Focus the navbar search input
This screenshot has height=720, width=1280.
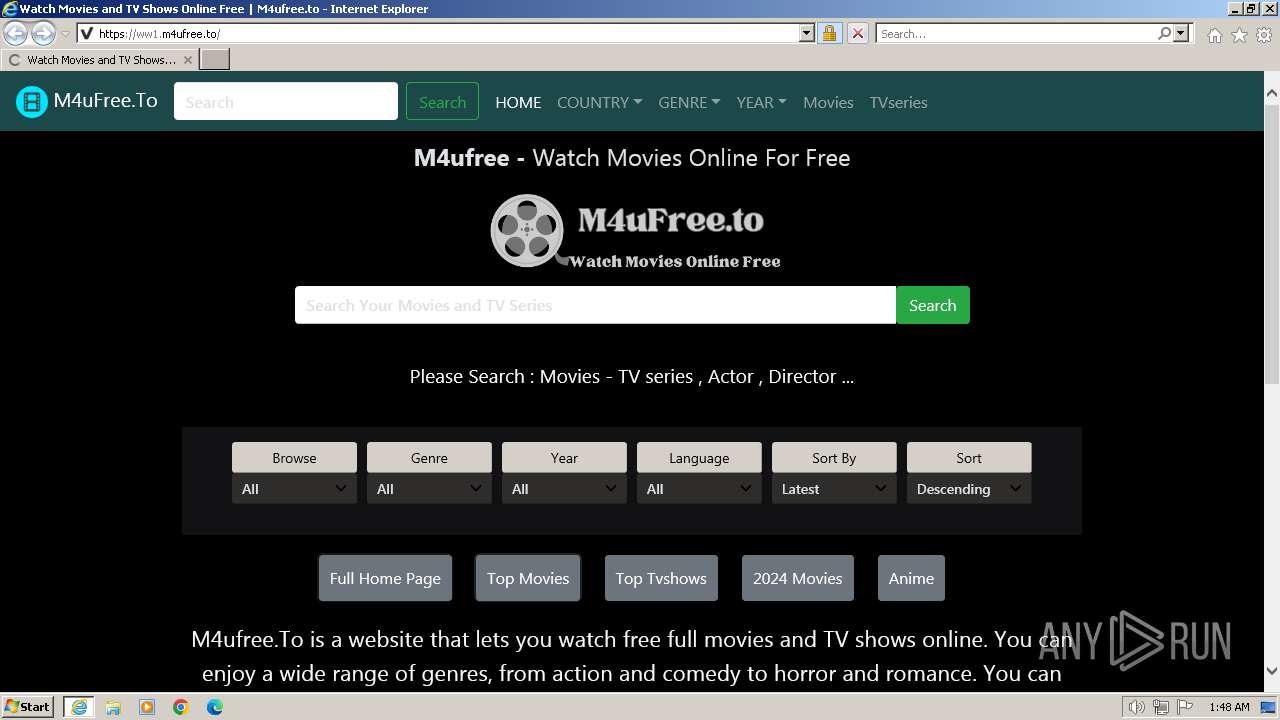286,102
